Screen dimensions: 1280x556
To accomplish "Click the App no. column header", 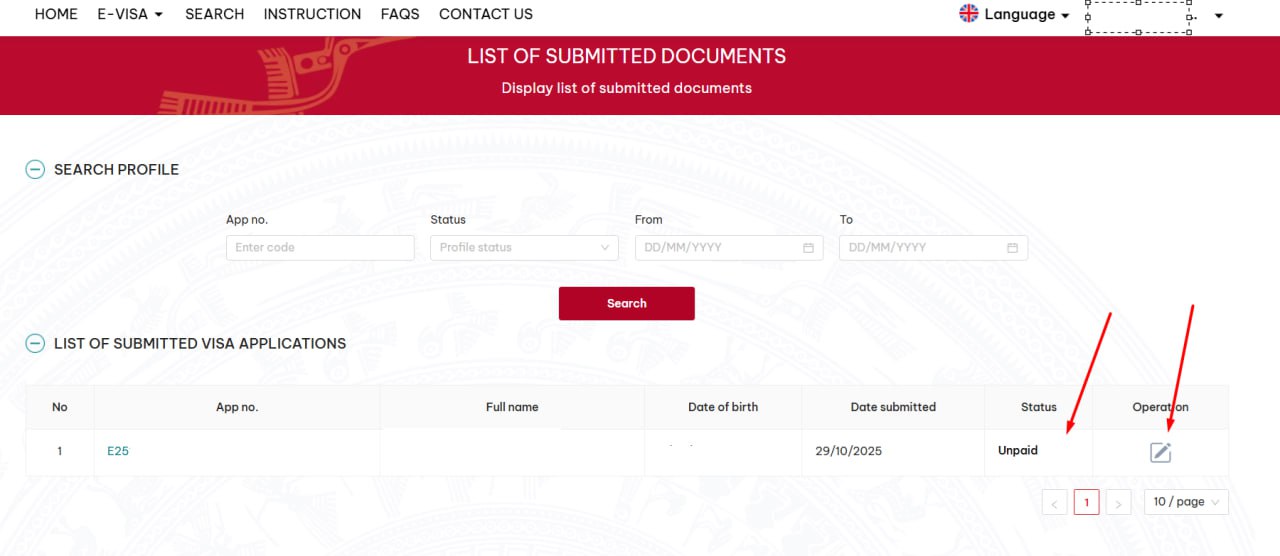I will click(237, 407).
